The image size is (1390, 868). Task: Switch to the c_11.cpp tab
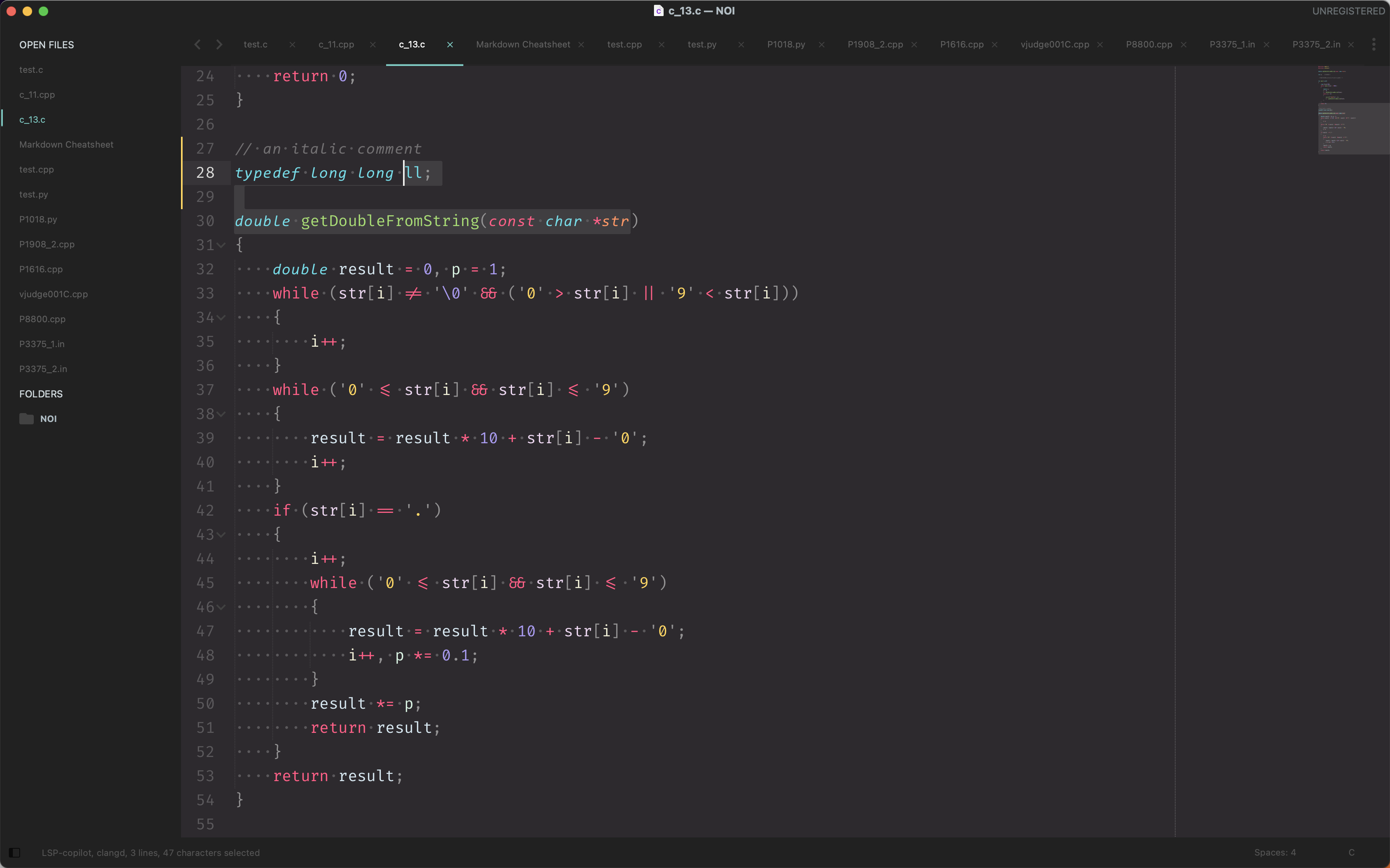(x=336, y=44)
